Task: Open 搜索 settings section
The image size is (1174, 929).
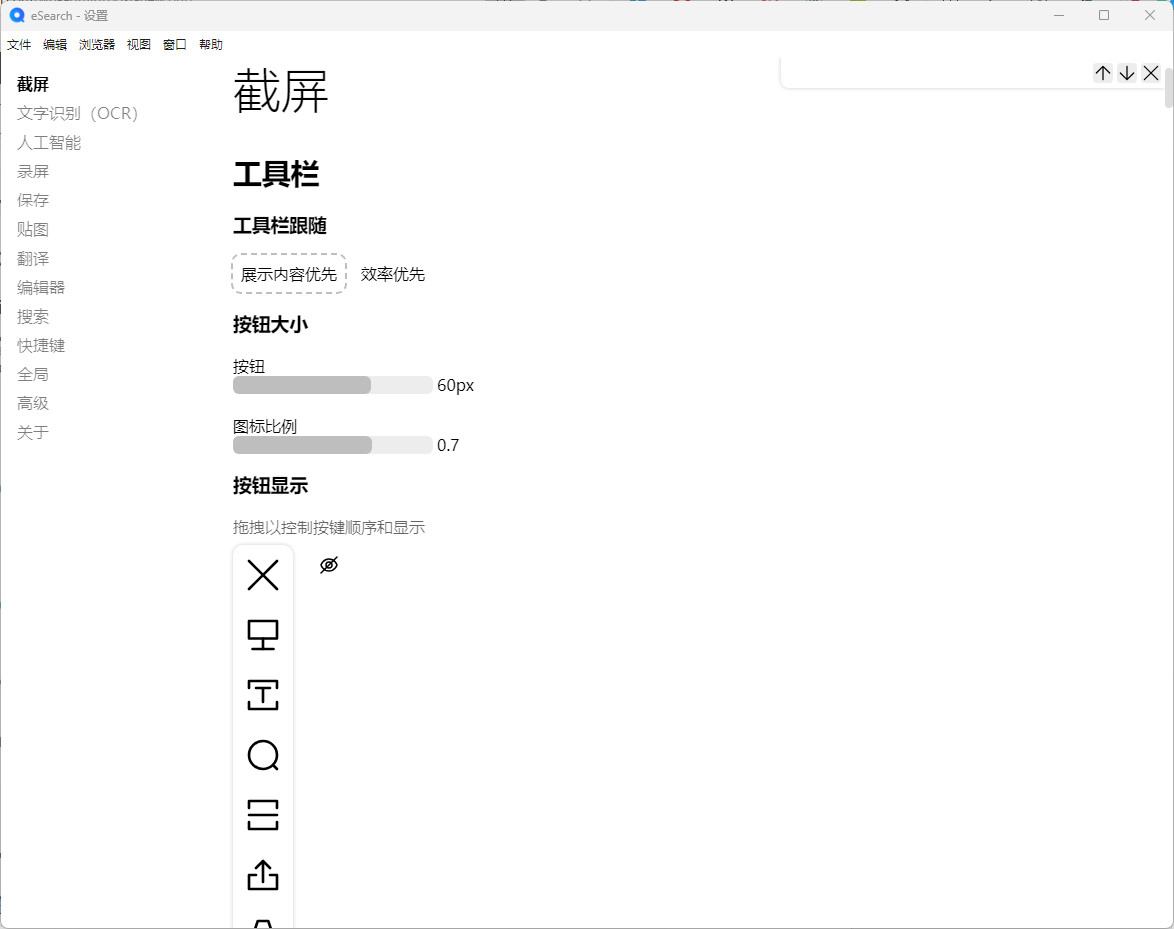Action: (33, 317)
